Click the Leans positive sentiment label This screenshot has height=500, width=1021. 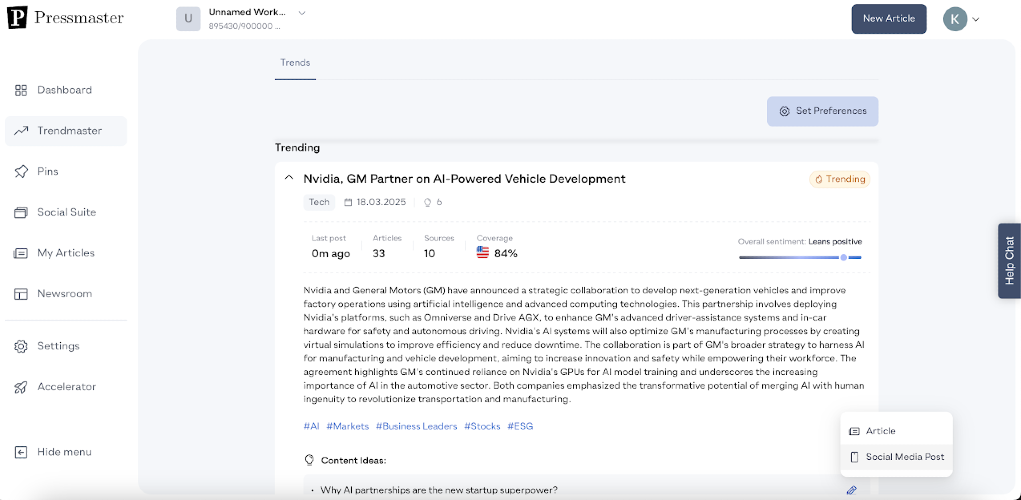pos(835,242)
